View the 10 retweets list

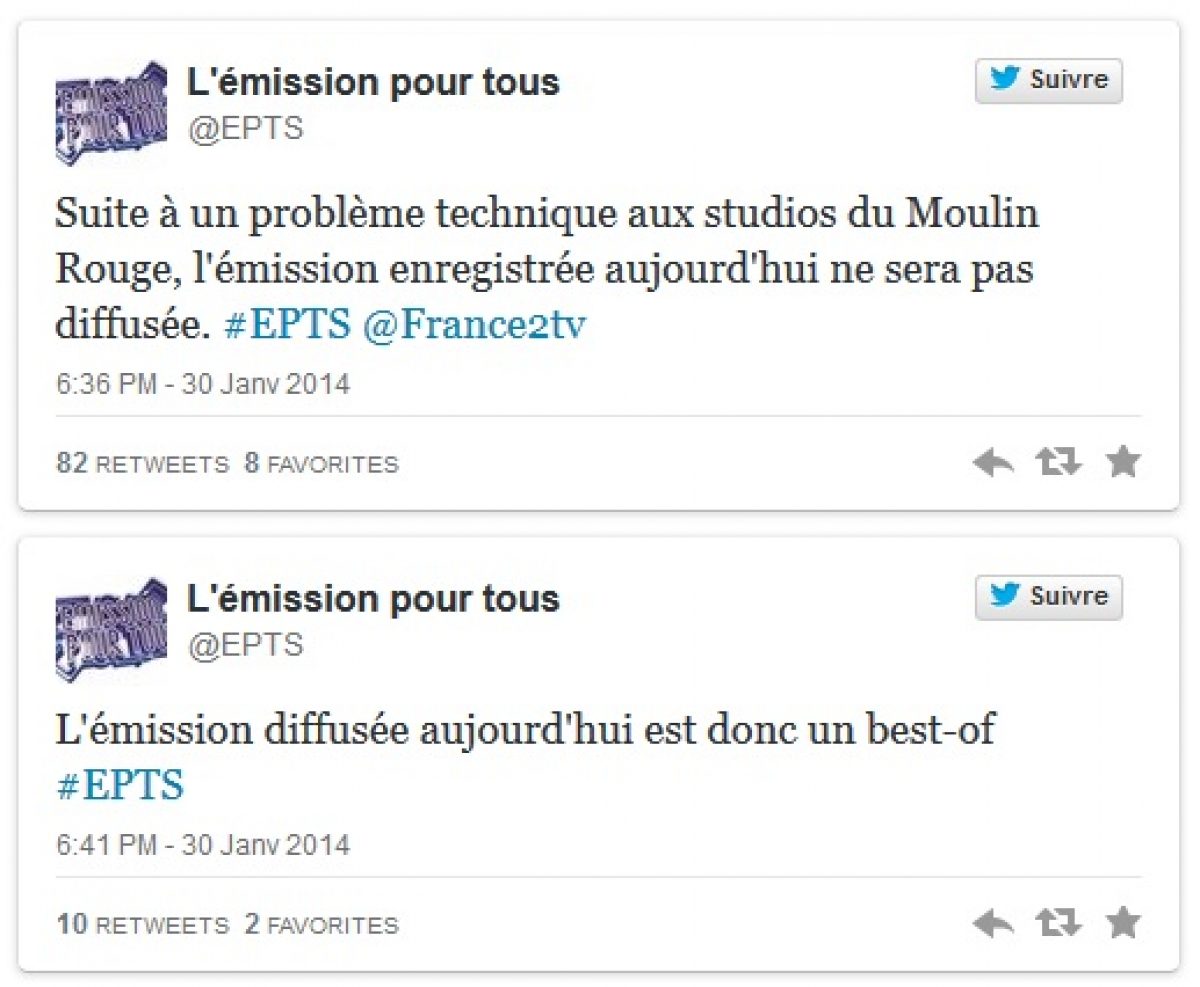coord(143,925)
